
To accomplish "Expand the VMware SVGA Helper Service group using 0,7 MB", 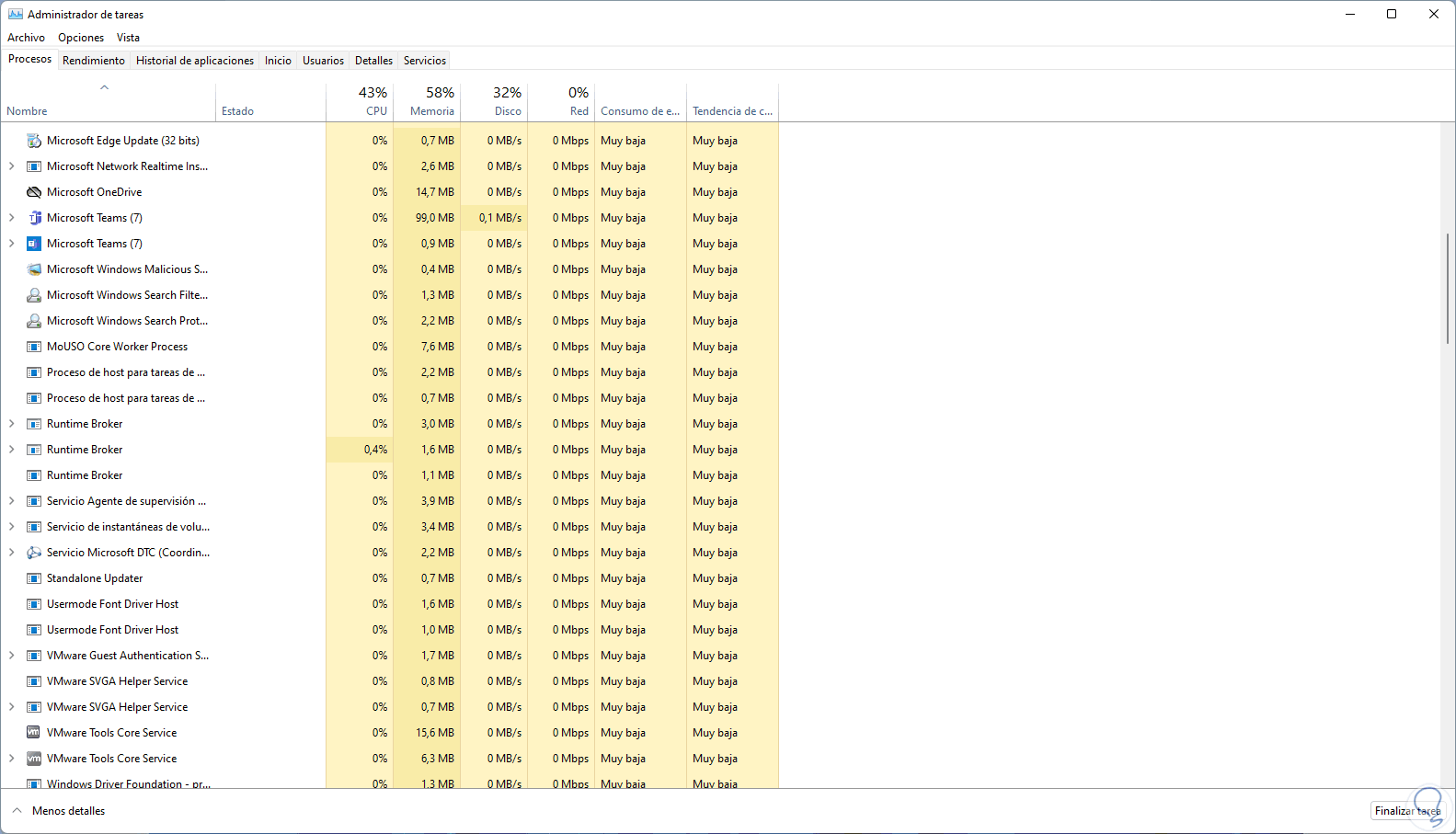I will [x=11, y=707].
